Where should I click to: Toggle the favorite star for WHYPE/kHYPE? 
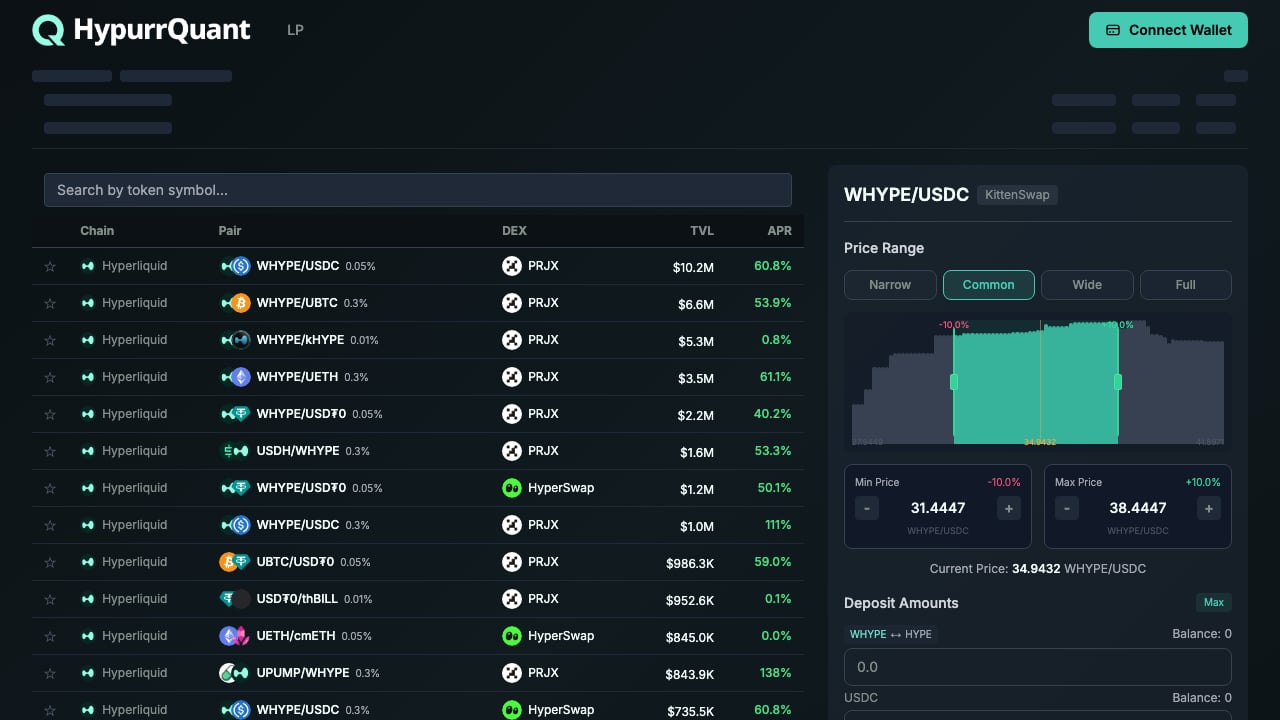(x=50, y=341)
